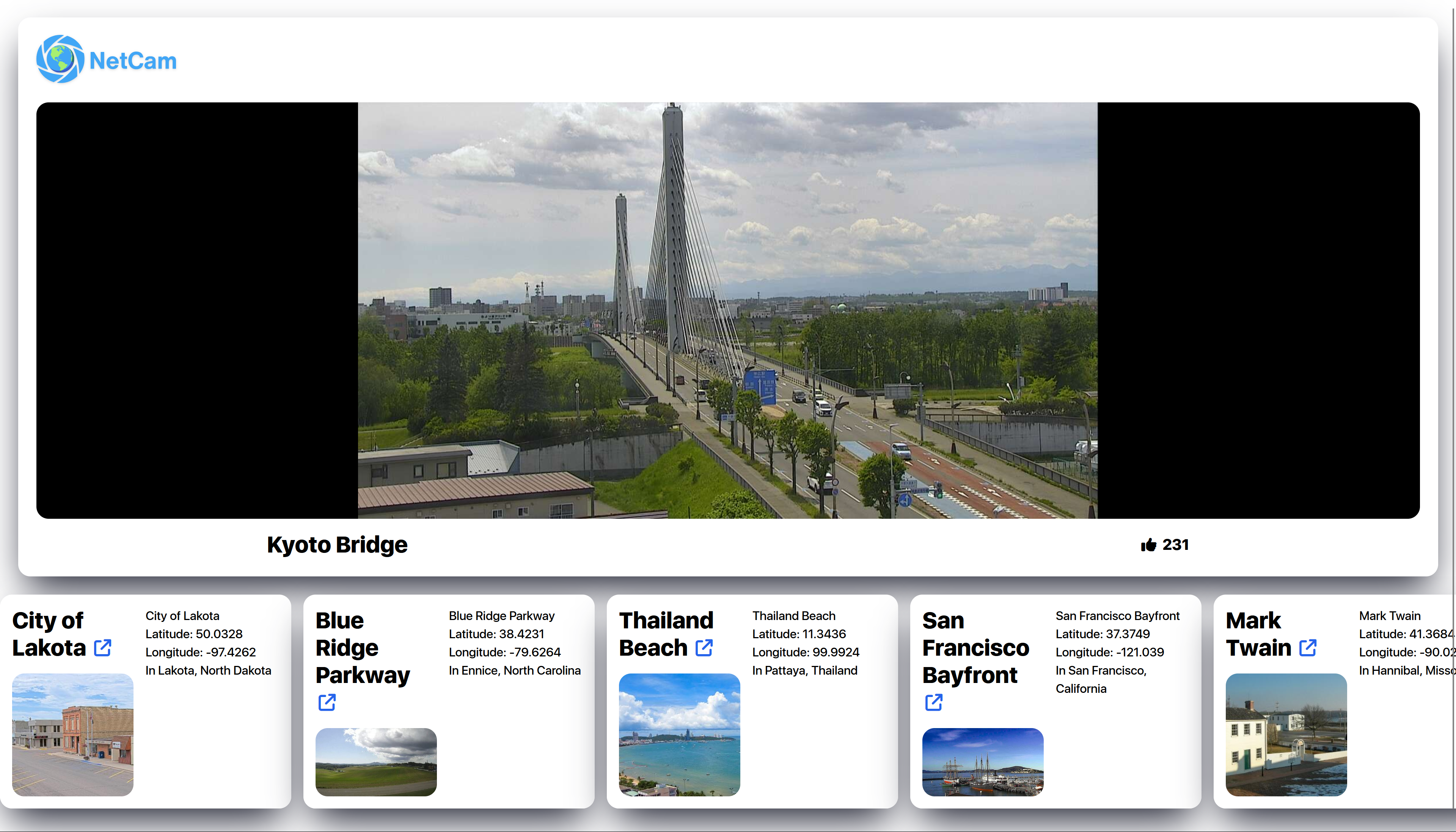Select the San Francisco Bayfront thumbnail image
Screen dimensions: 1456x832
(x=983, y=762)
